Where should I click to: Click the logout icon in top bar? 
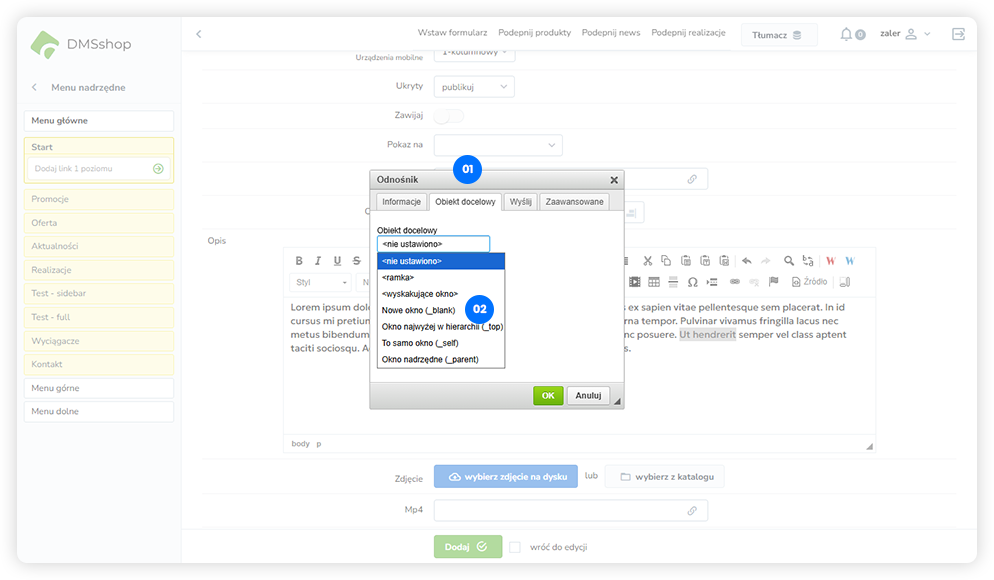pos(958,34)
